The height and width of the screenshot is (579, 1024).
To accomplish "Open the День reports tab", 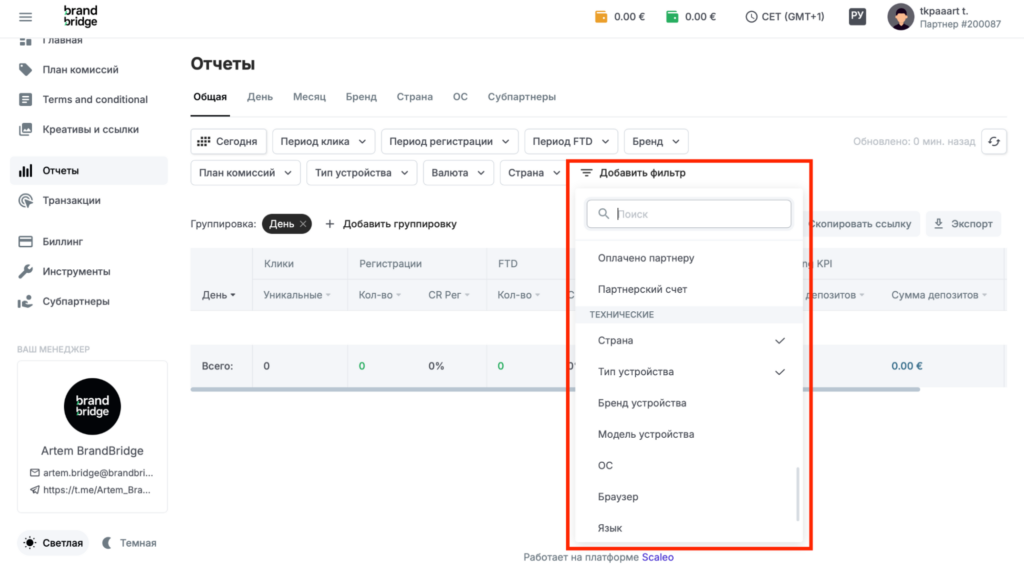I will click(260, 97).
